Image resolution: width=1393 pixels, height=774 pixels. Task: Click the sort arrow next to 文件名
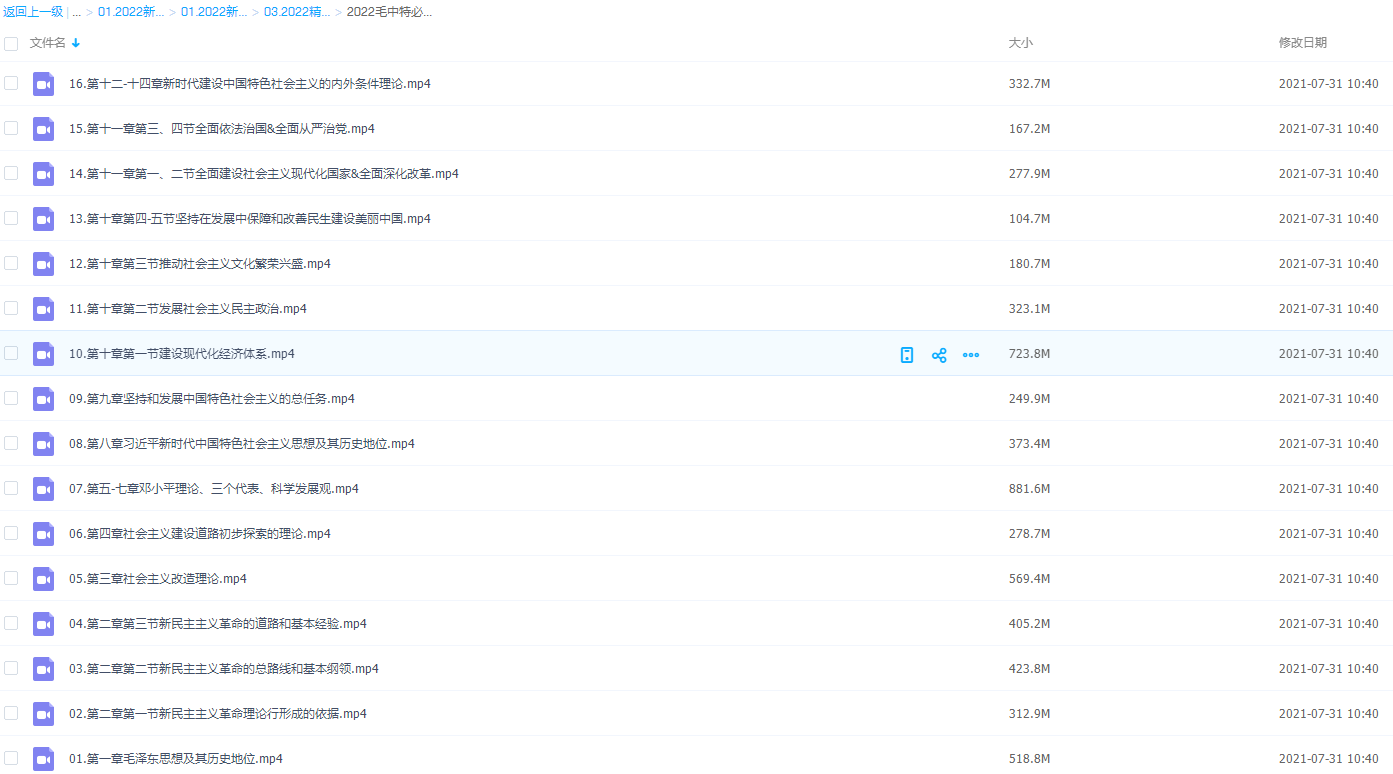76,43
